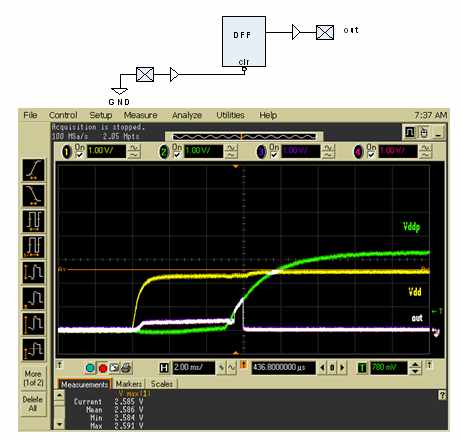The height and width of the screenshot is (441, 461).
Task: Toggle channel 1 On checkbox
Action: pos(80,155)
